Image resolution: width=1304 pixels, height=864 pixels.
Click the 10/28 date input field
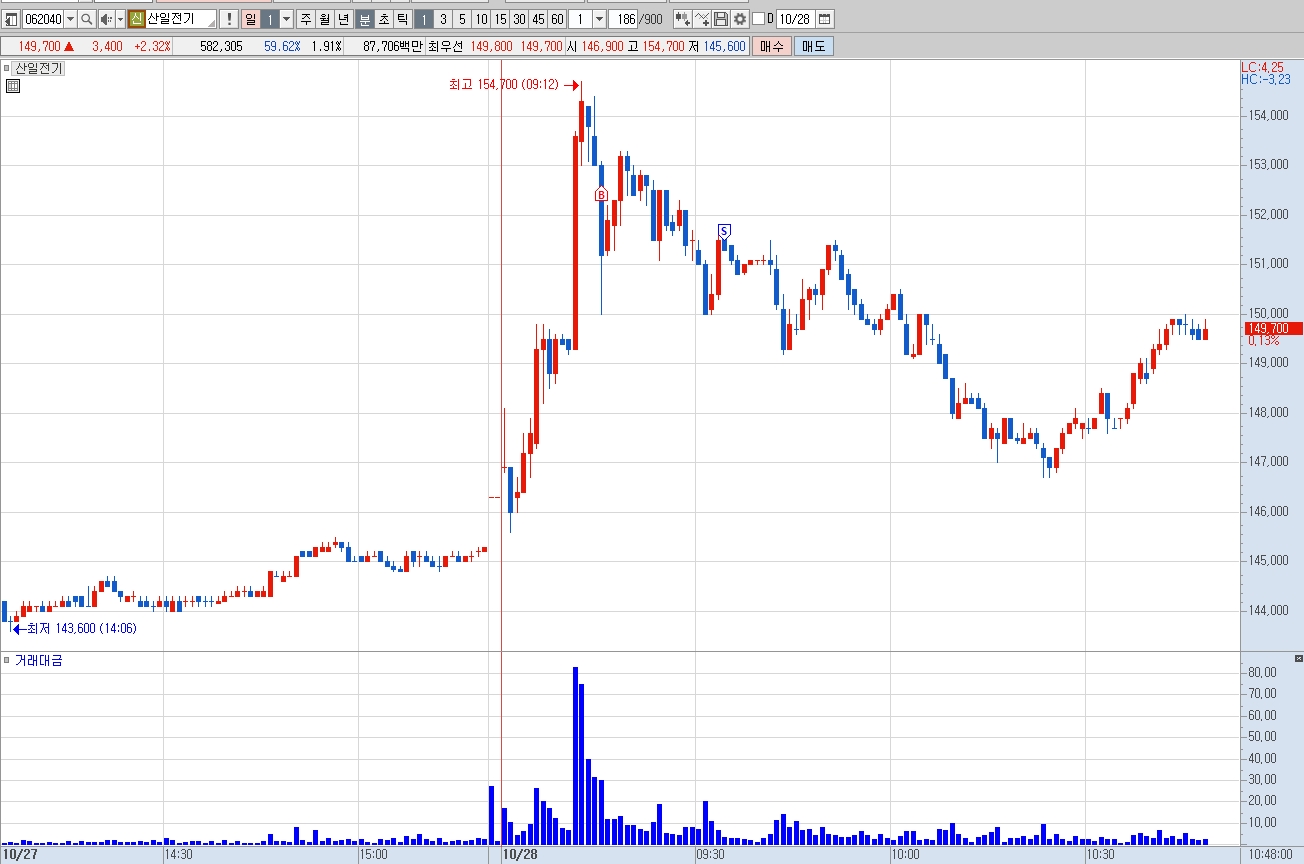click(x=794, y=19)
